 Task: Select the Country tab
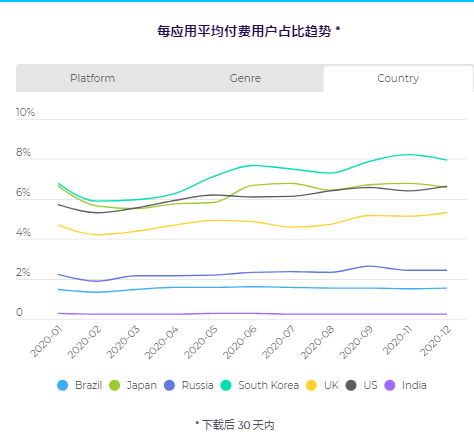[398, 78]
